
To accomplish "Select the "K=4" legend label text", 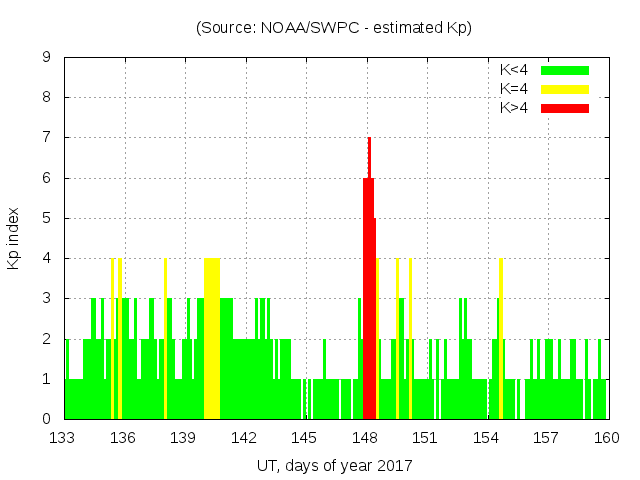I will [x=514, y=89].
